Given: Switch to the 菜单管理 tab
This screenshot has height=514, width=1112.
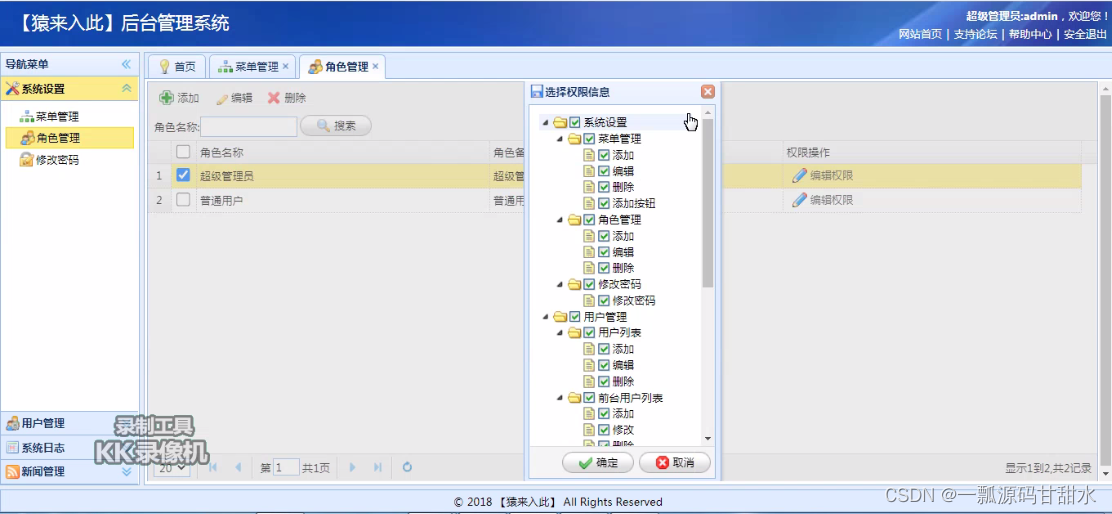Looking at the screenshot, I should tap(252, 67).
